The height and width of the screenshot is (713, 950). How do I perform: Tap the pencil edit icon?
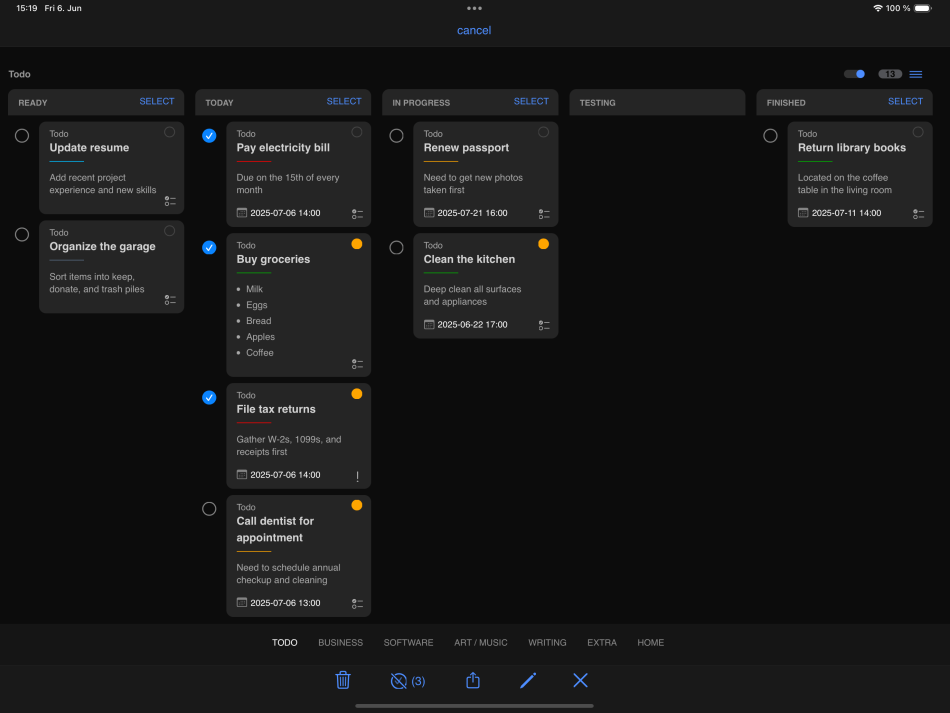(528, 681)
